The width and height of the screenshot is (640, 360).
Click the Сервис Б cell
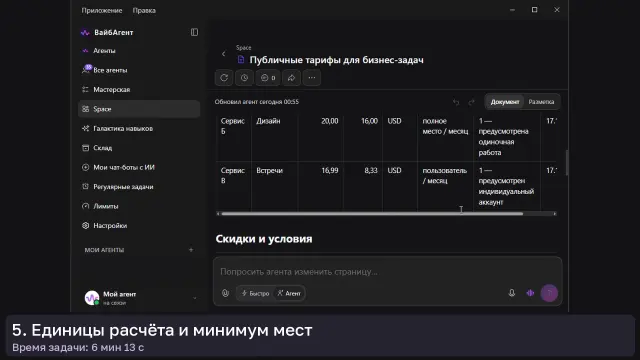point(233,137)
